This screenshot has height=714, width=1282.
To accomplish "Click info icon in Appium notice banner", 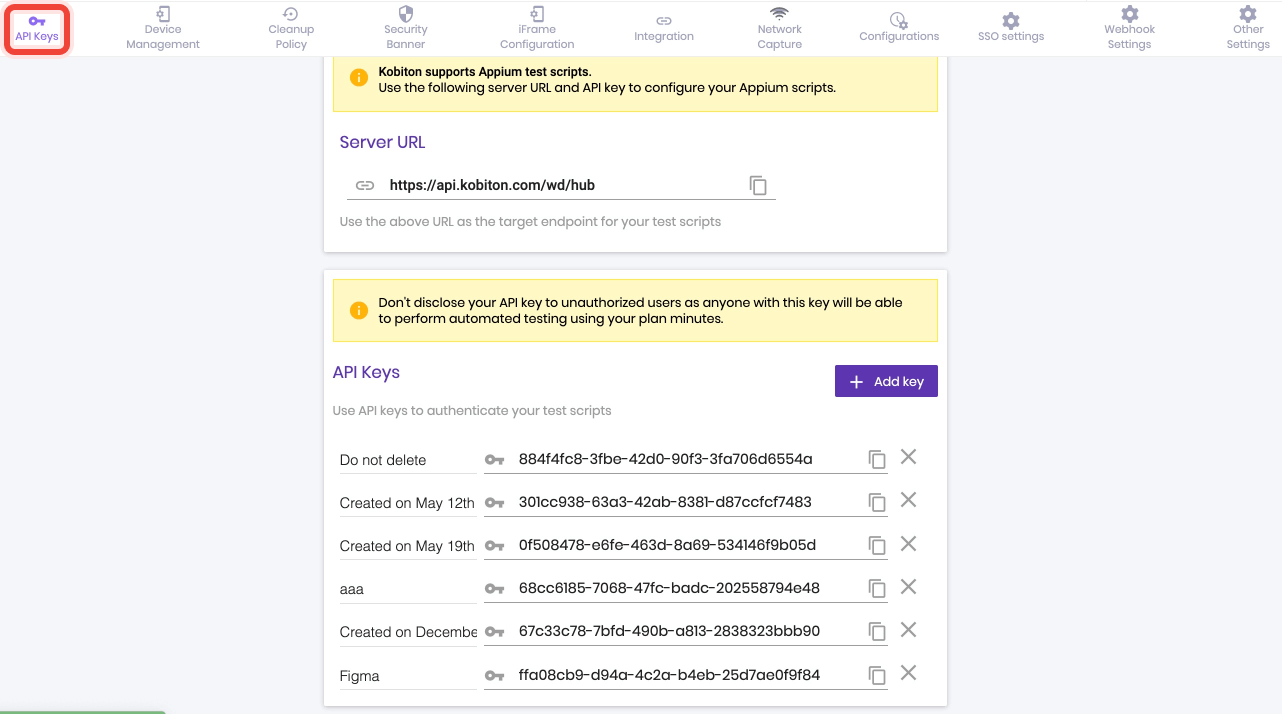I will point(358,78).
